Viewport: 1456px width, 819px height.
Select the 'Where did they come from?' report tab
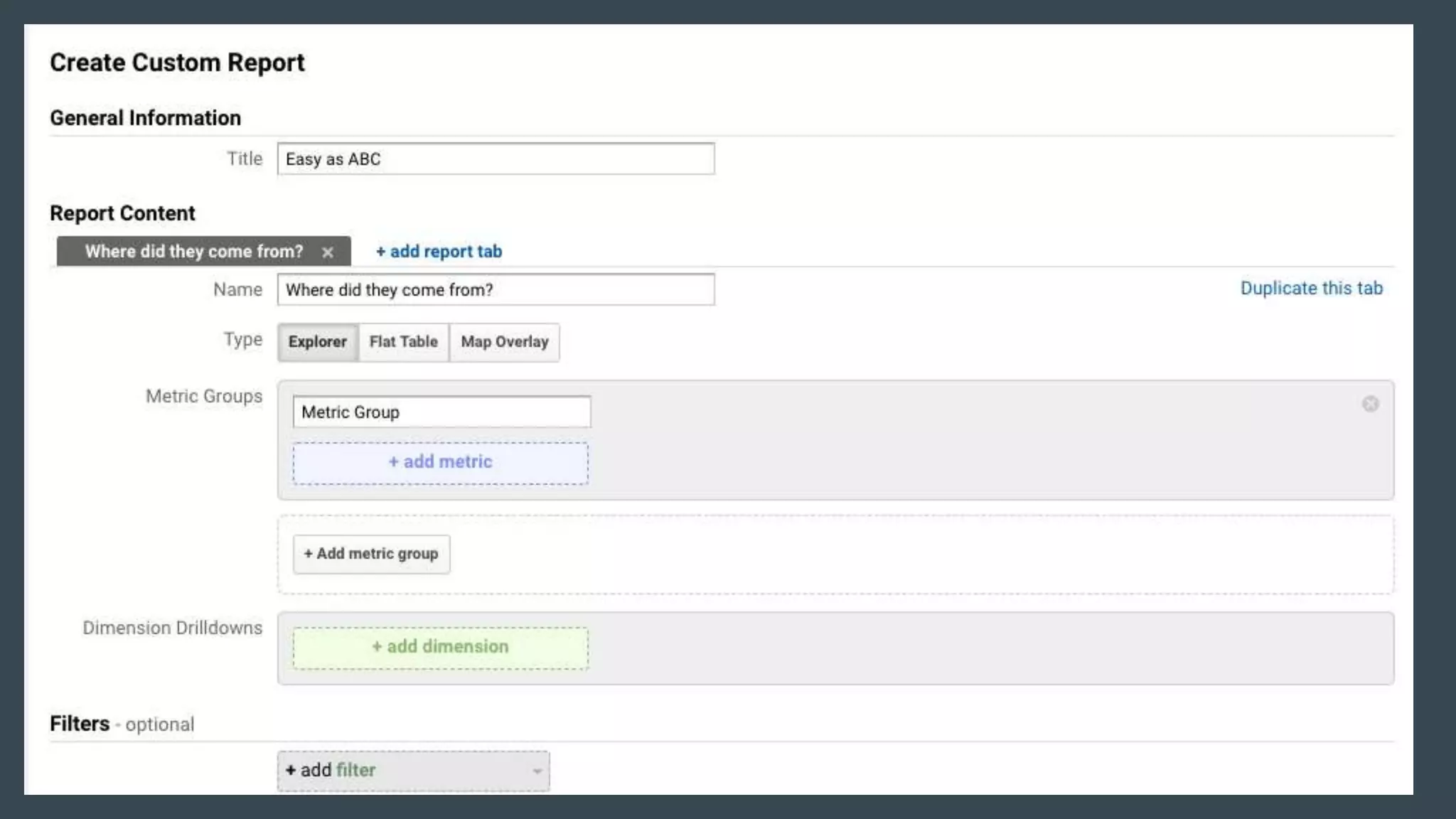[x=193, y=252]
